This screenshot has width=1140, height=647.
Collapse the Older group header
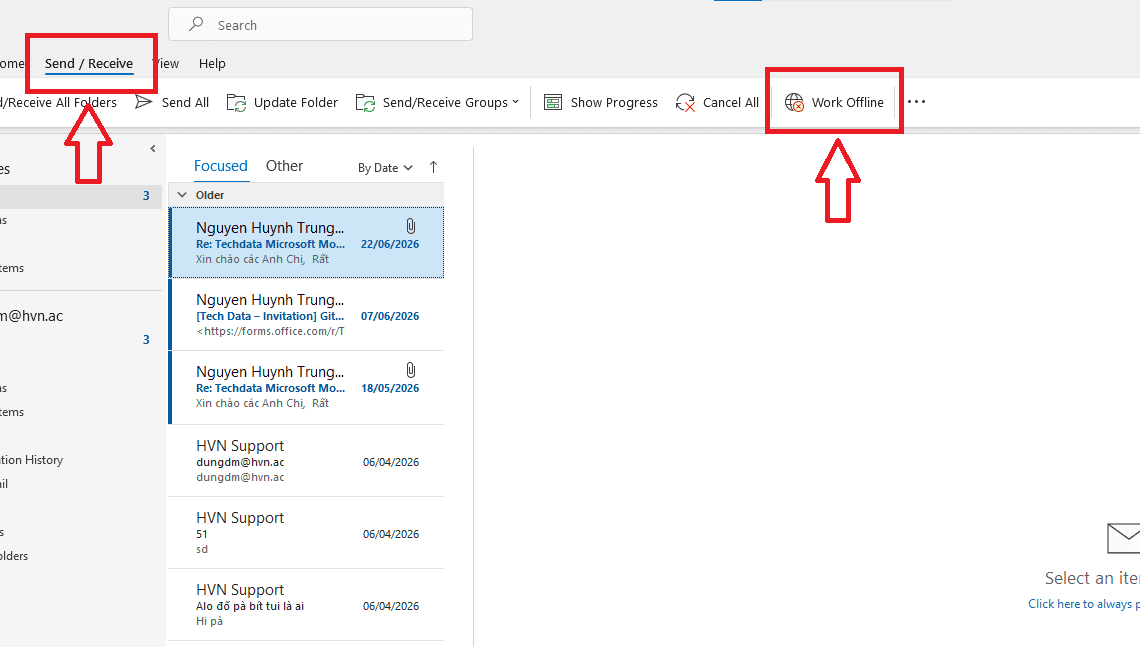point(182,195)
